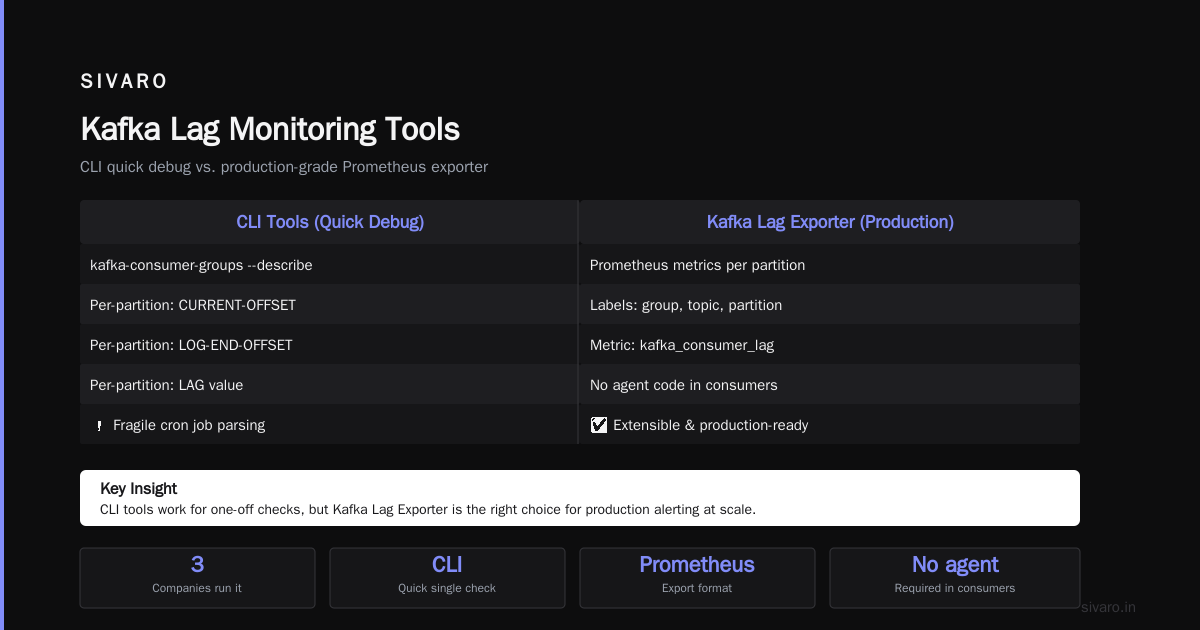Click the Prometheus stat value

[x=697, y=565]
